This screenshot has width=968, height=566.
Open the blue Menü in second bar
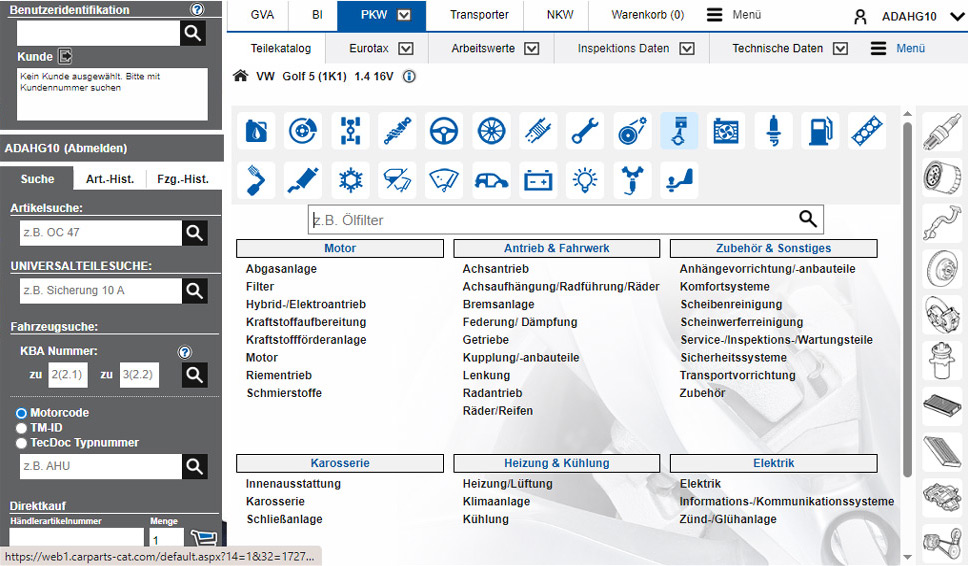coord(898,48)
